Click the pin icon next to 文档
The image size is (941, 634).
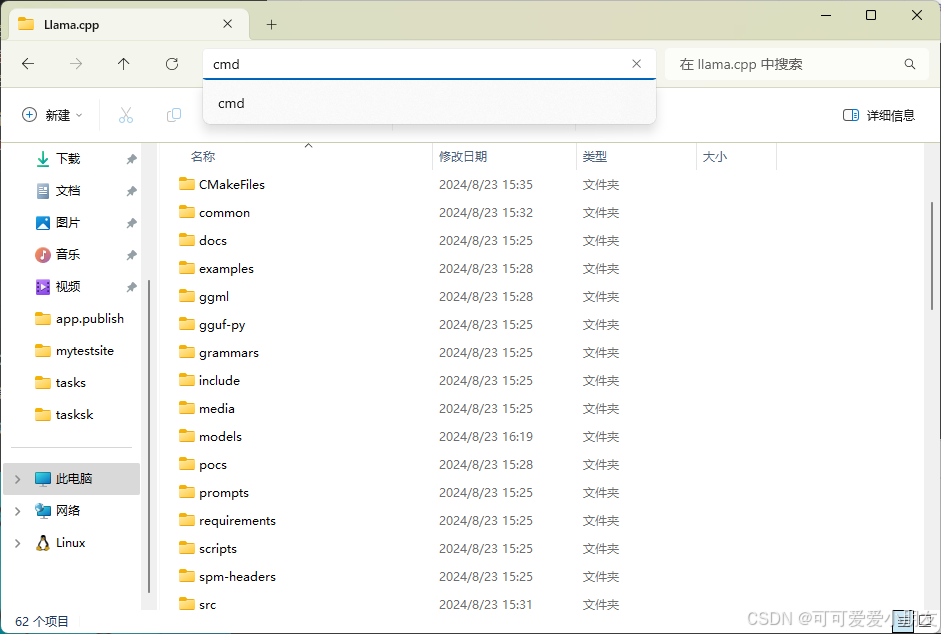click(131, 191)
